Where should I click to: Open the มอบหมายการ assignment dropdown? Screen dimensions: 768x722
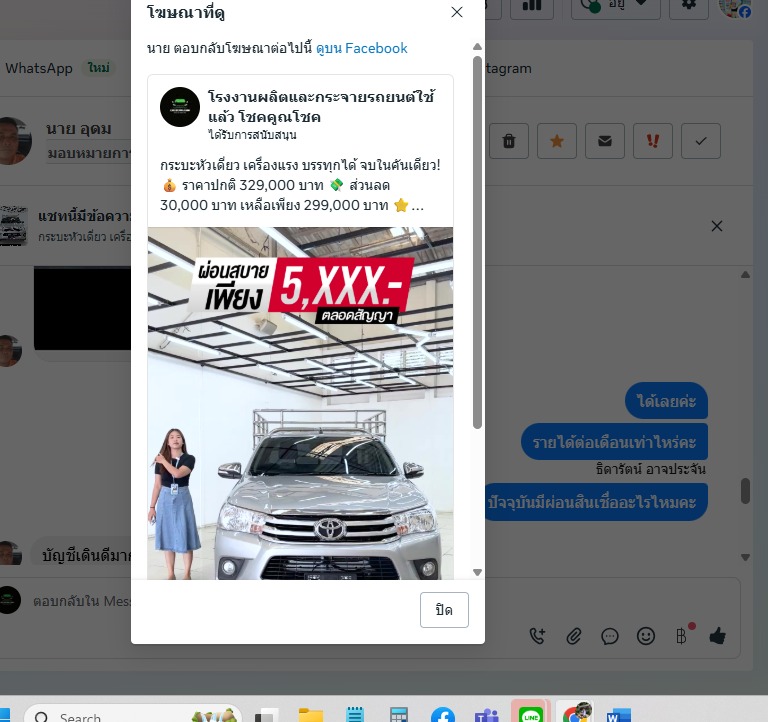(89, 153)
